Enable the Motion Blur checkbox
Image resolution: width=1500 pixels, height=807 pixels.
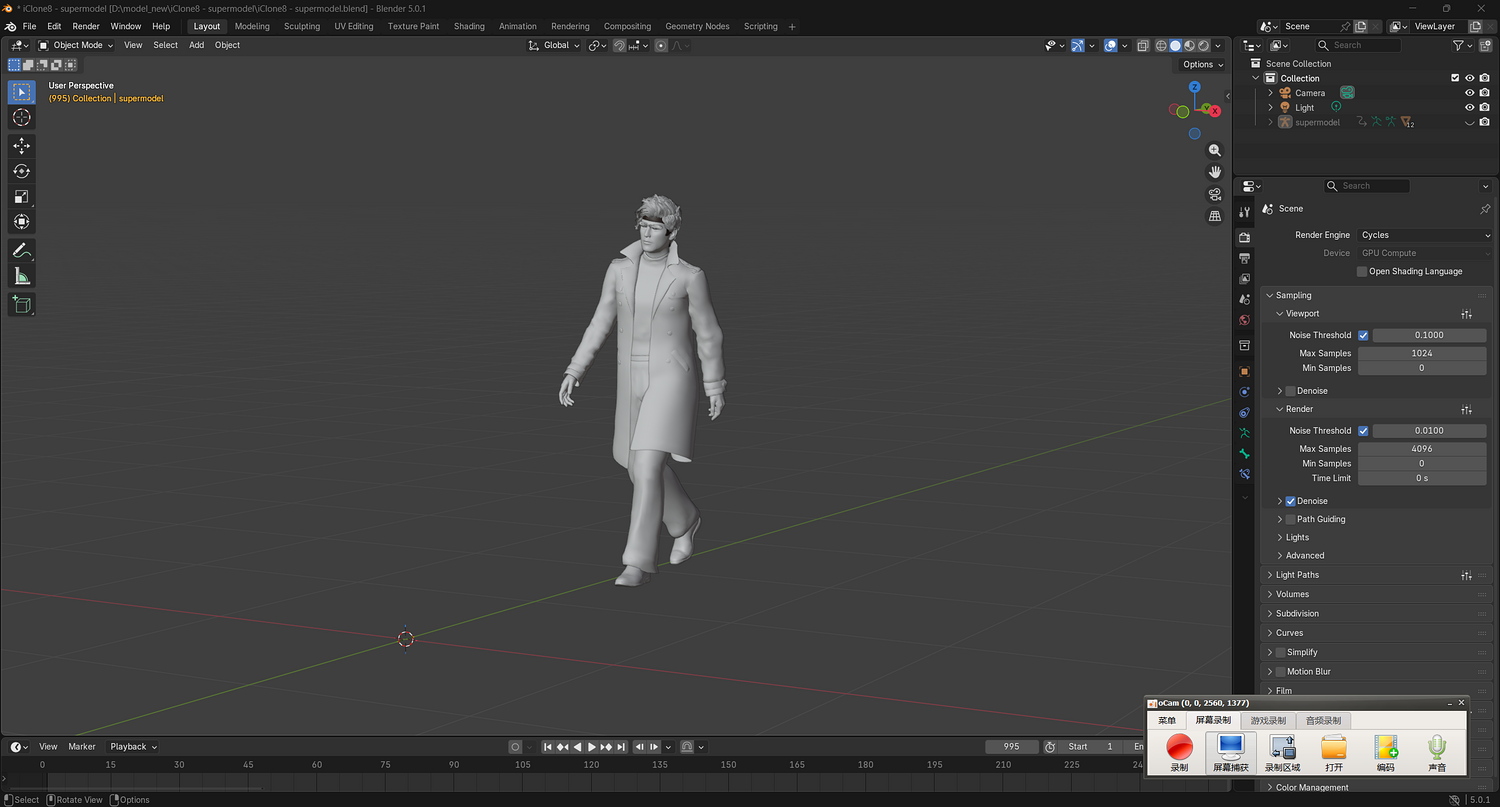1281,672
